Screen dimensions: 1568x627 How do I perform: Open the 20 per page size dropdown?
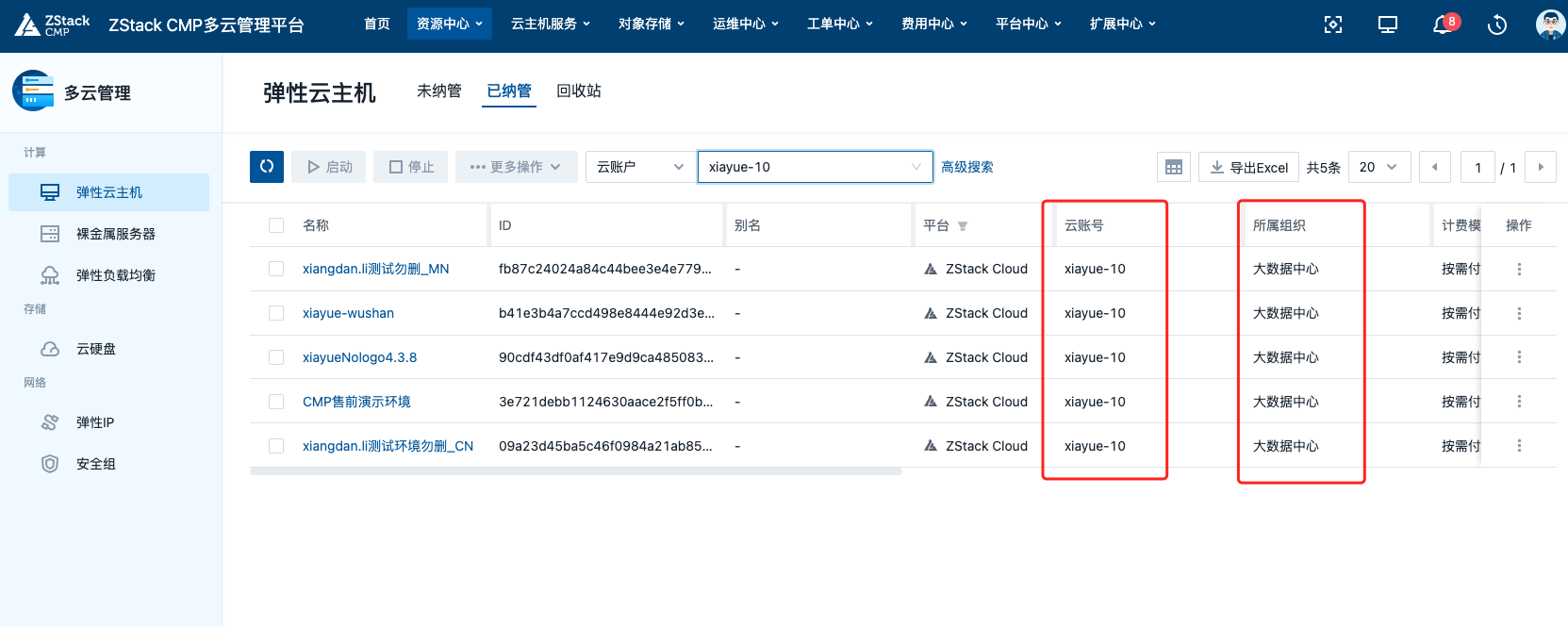pos(1378,167)
